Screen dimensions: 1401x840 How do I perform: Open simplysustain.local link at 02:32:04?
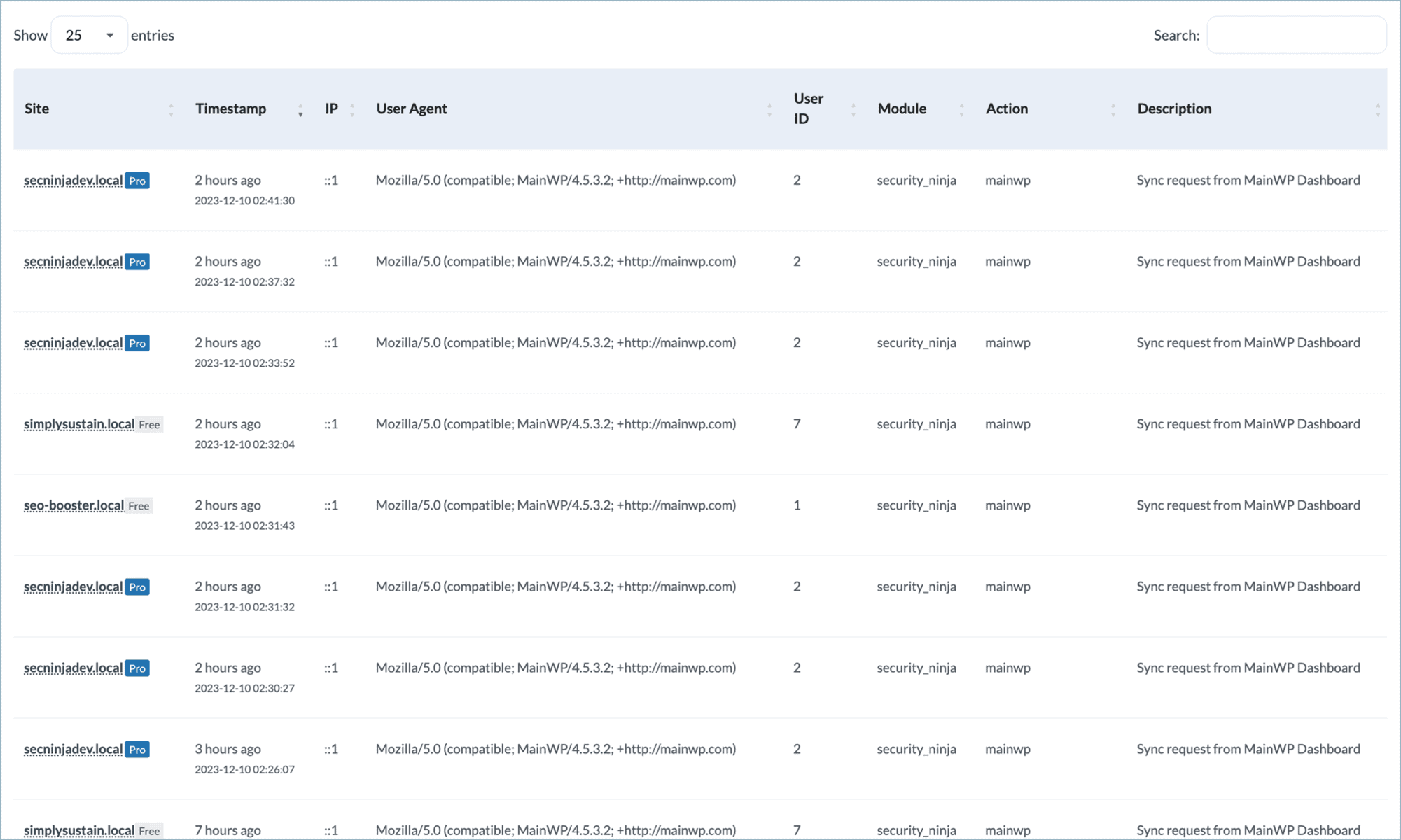78,424
